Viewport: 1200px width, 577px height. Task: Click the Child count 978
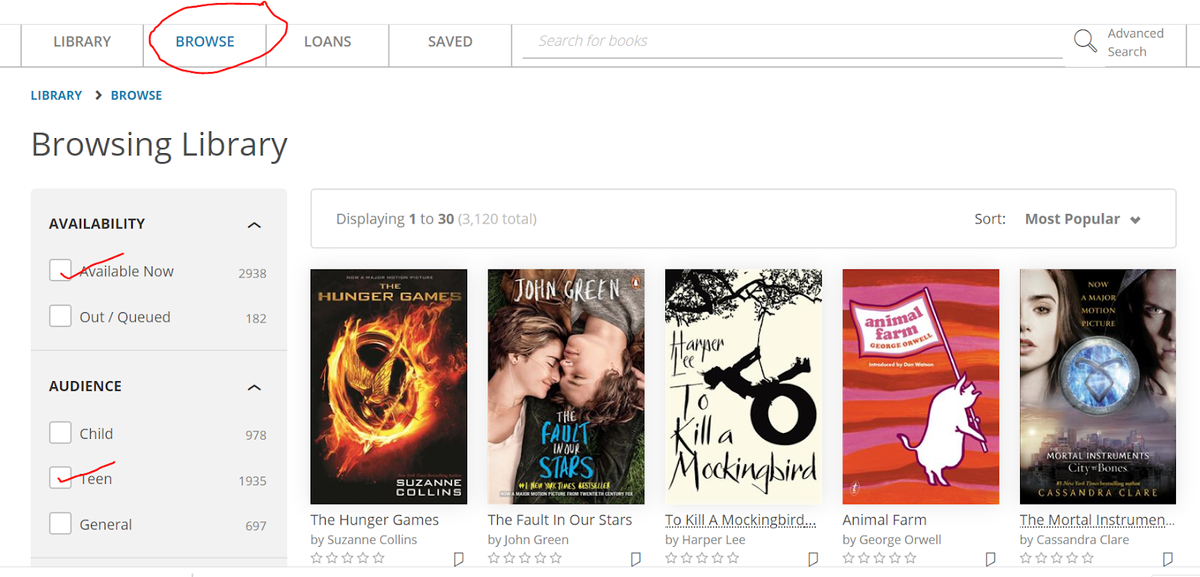pos(256,435)
